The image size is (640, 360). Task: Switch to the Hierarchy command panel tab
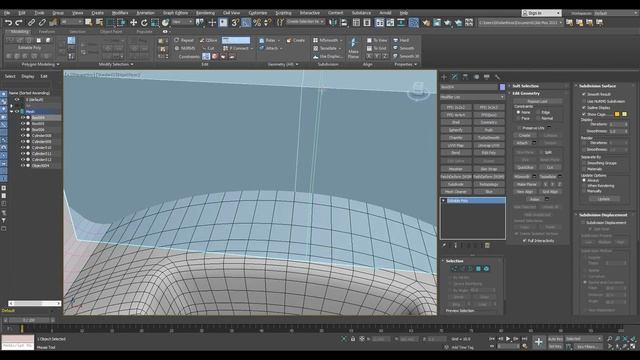(465, 77)
